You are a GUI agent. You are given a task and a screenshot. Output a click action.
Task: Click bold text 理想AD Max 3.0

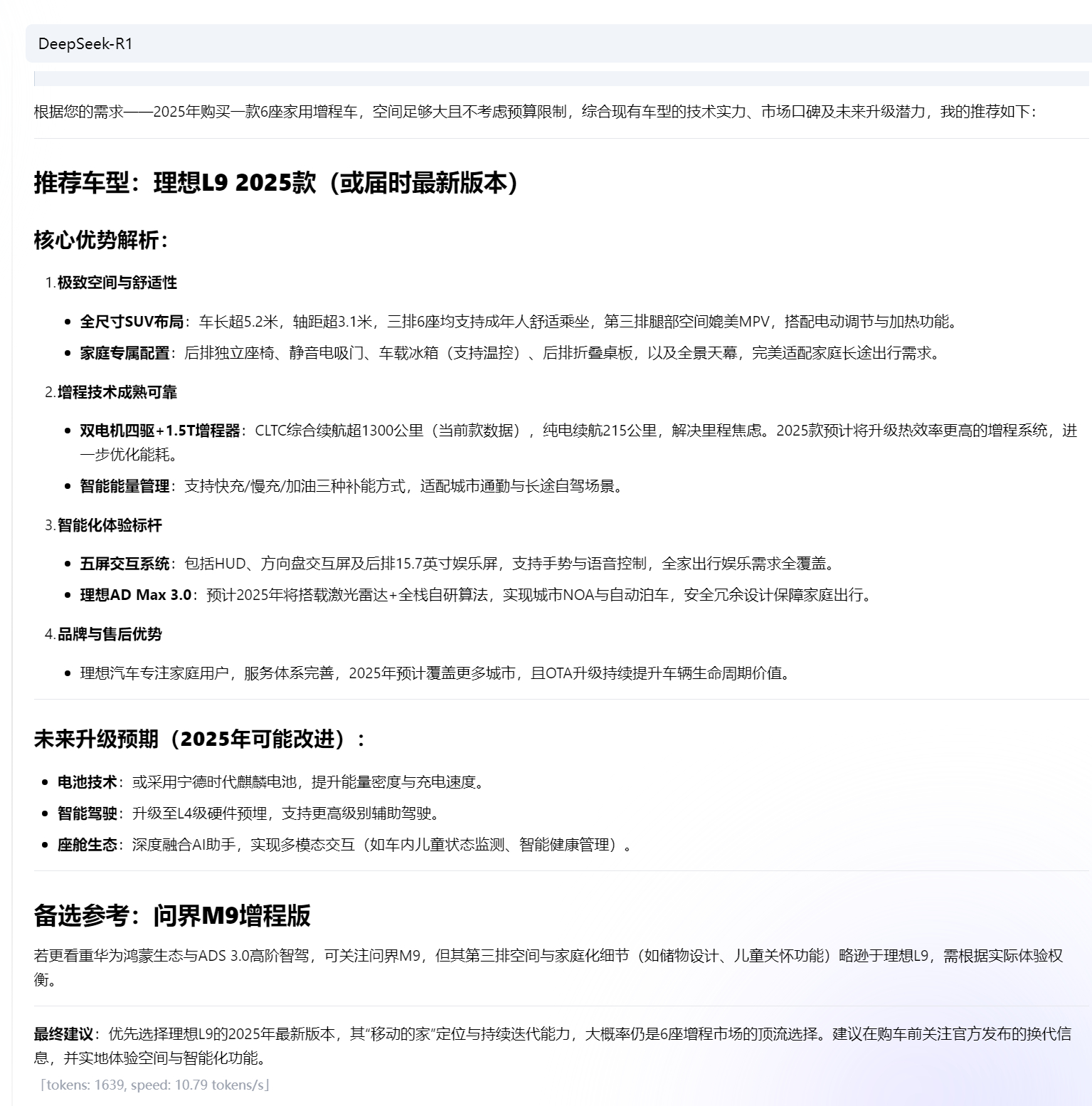[x=136, y=595]
